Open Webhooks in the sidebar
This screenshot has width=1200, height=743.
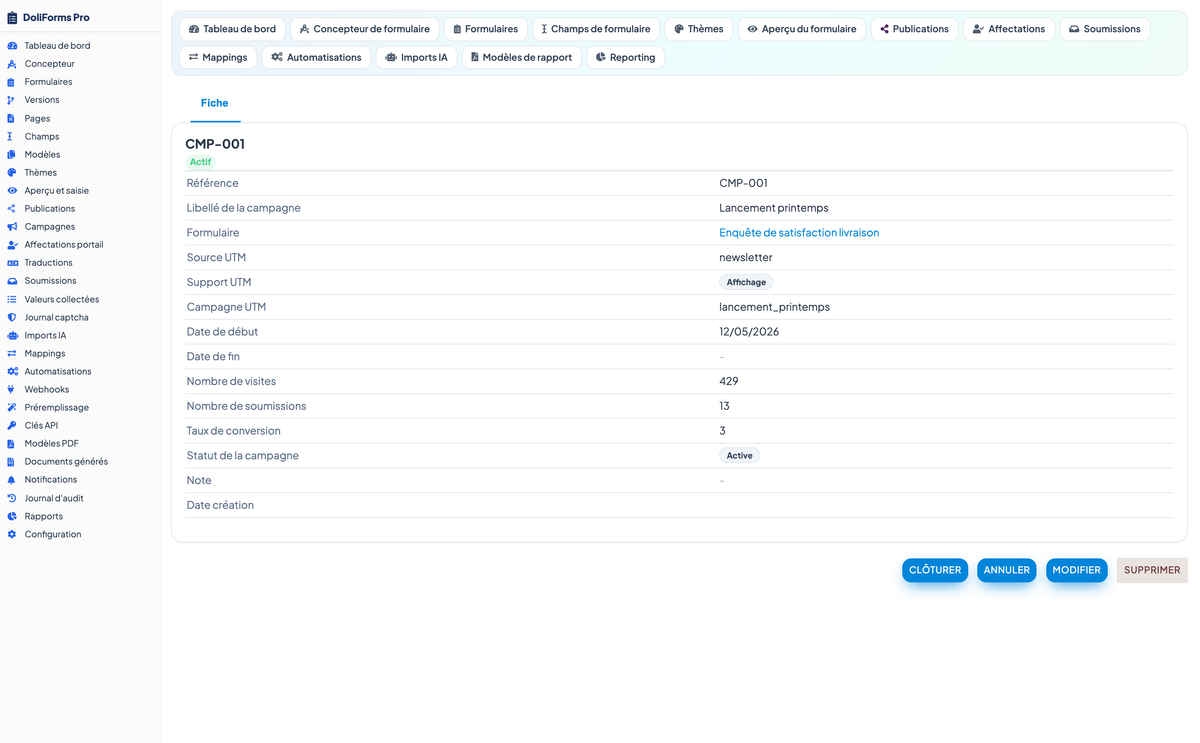(47, 389)
